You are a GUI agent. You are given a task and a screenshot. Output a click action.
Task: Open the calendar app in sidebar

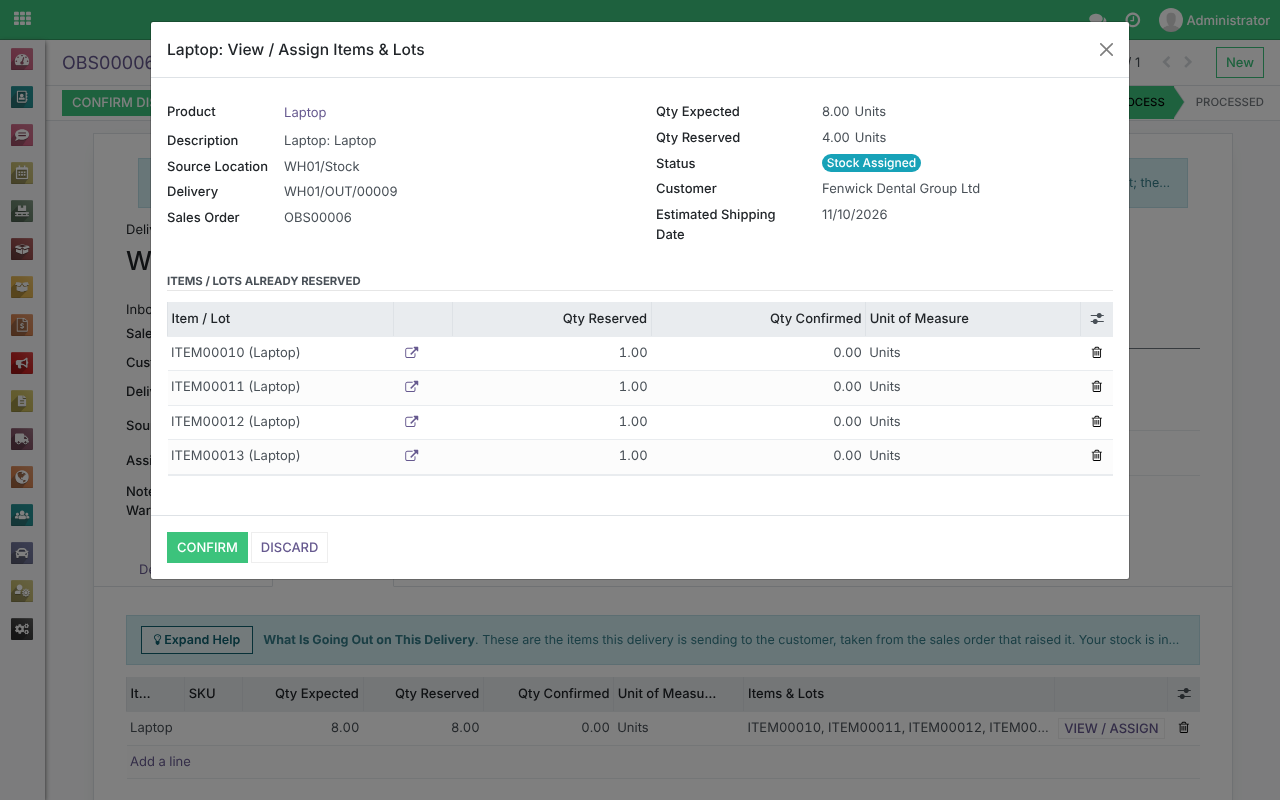point(22,173)
